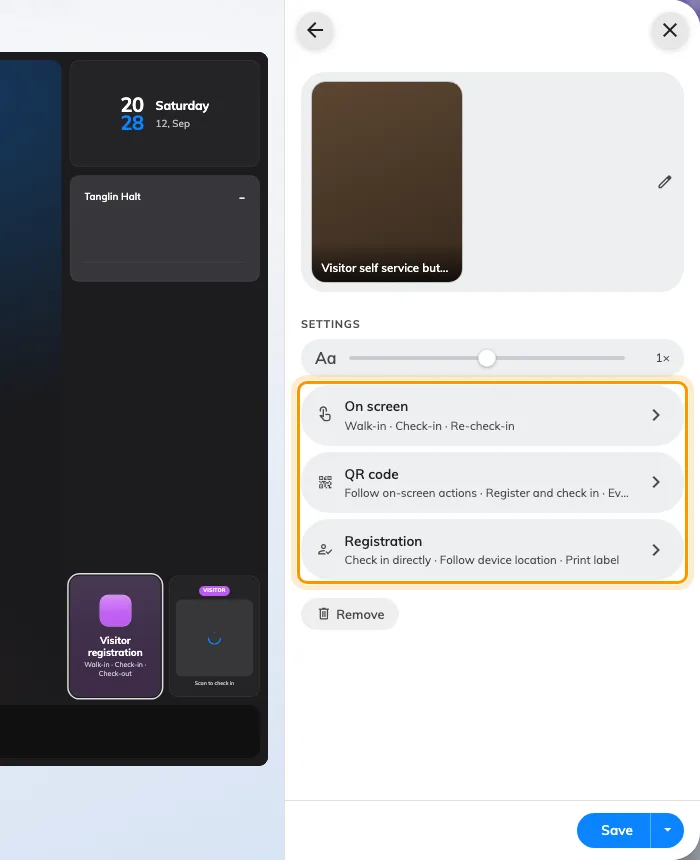
Task: Select the clock date widget
Action: click(x=165, y=114)
